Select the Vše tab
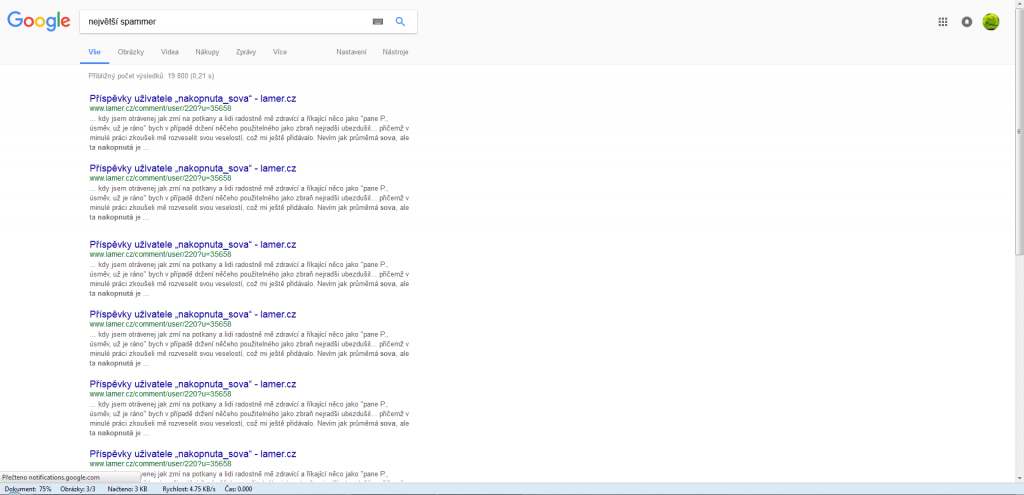Image resolution: width=1024 pixels, height=495 pixels. pos(95,52)
